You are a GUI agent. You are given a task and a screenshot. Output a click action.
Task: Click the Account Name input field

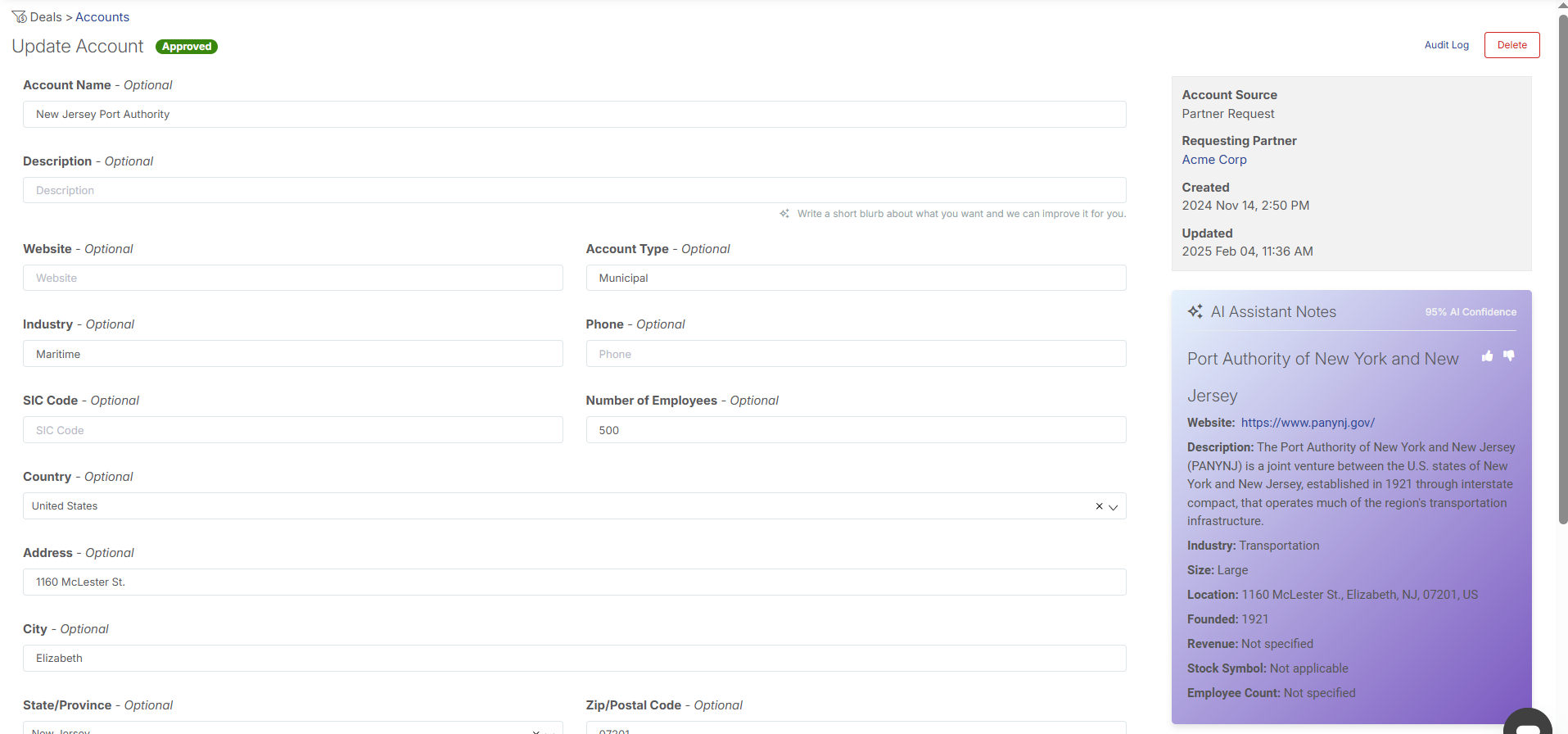(574, 115)
